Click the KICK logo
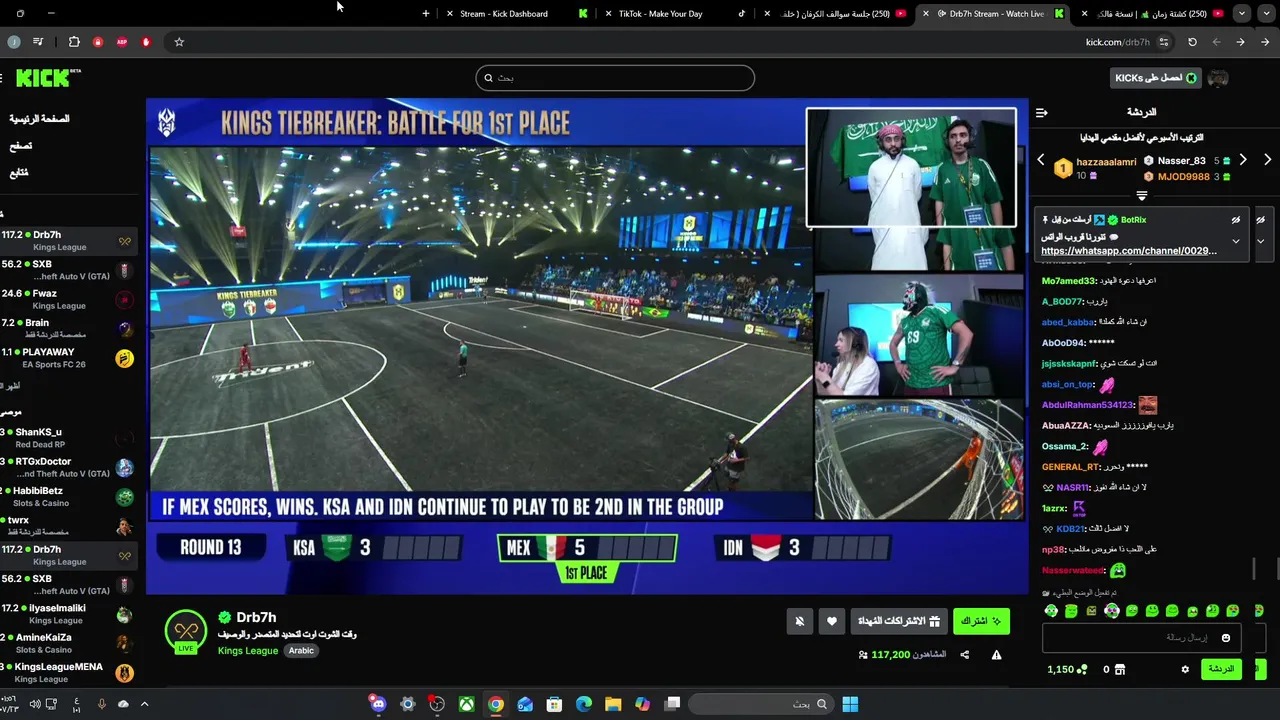This screenshot has height=720, width=1280. (x=42, y=78)
